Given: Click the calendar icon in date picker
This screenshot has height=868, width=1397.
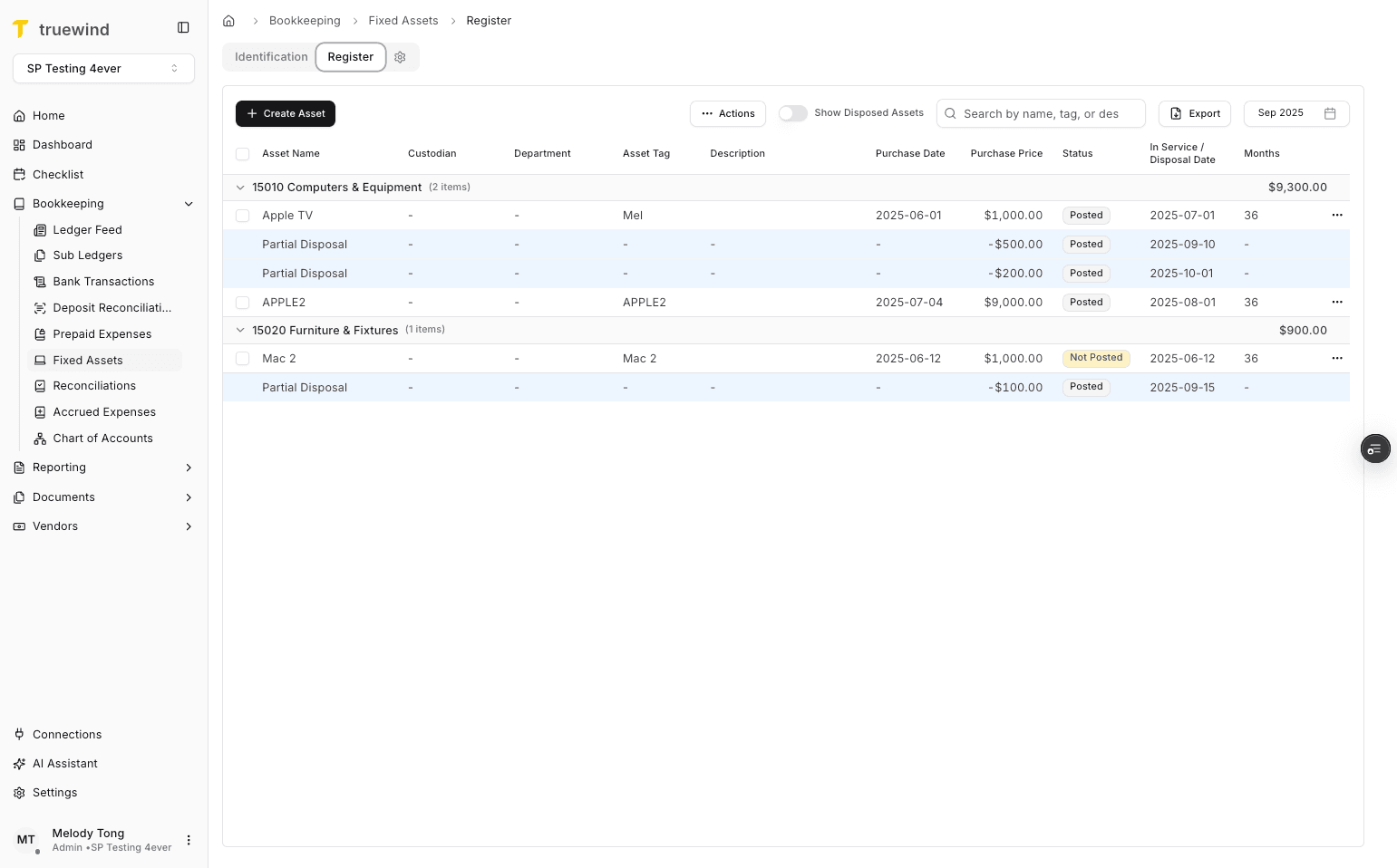Looking at the screenshot, I should (1329, 113).
